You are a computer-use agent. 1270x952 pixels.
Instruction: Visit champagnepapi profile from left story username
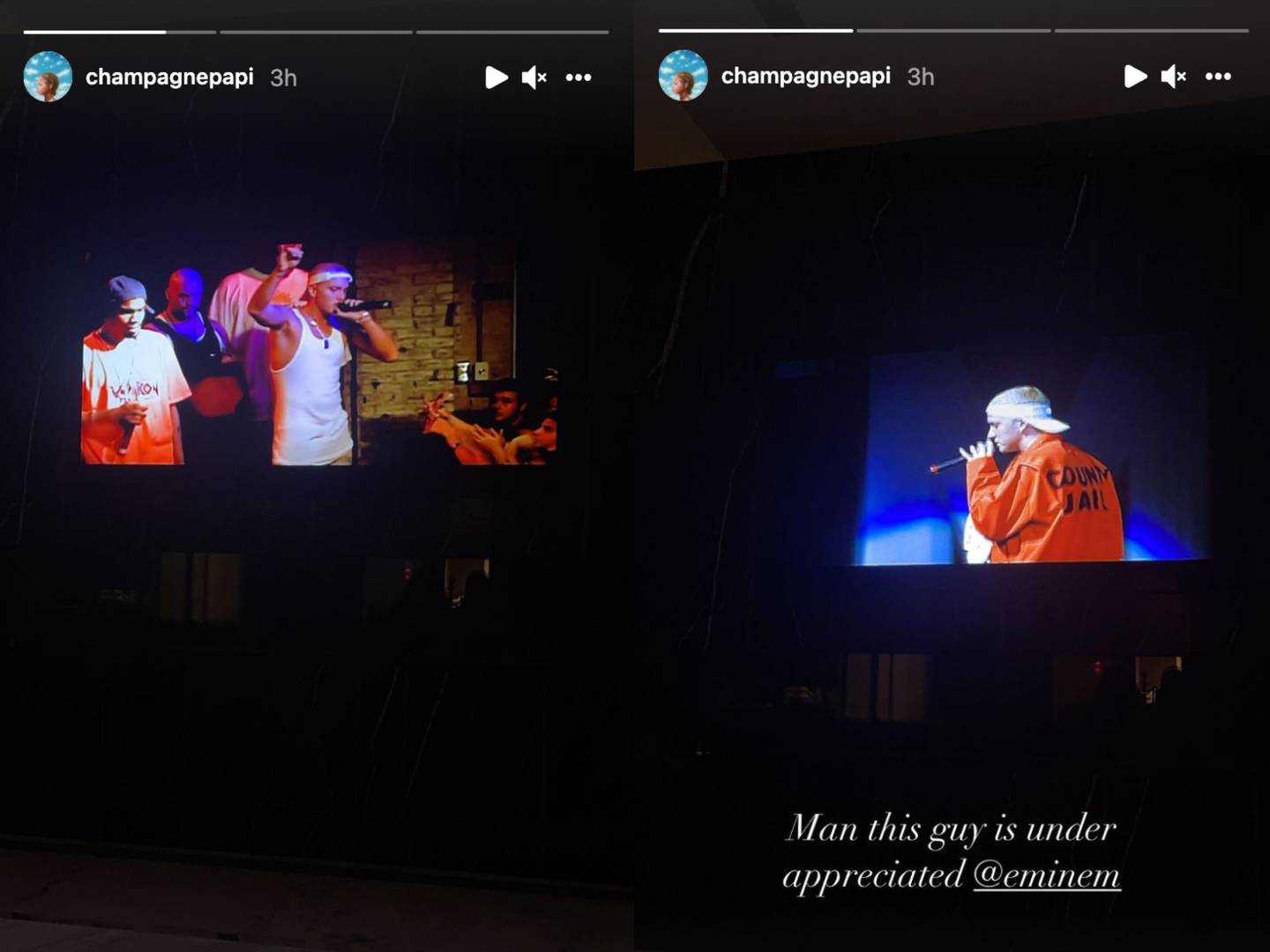coord(169,77)
